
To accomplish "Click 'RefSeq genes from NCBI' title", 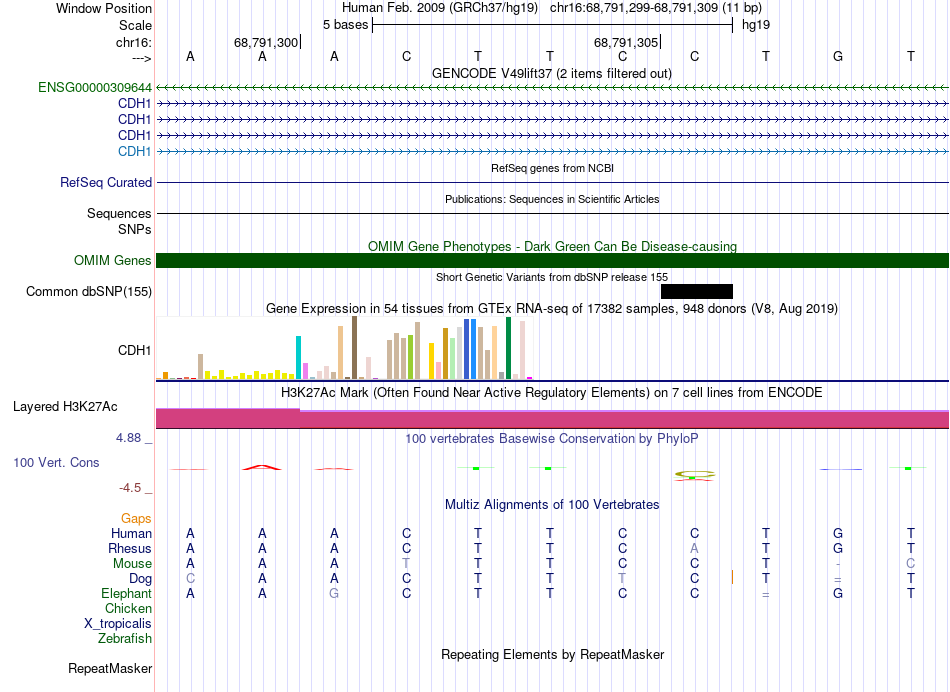I will click(553, 168).
